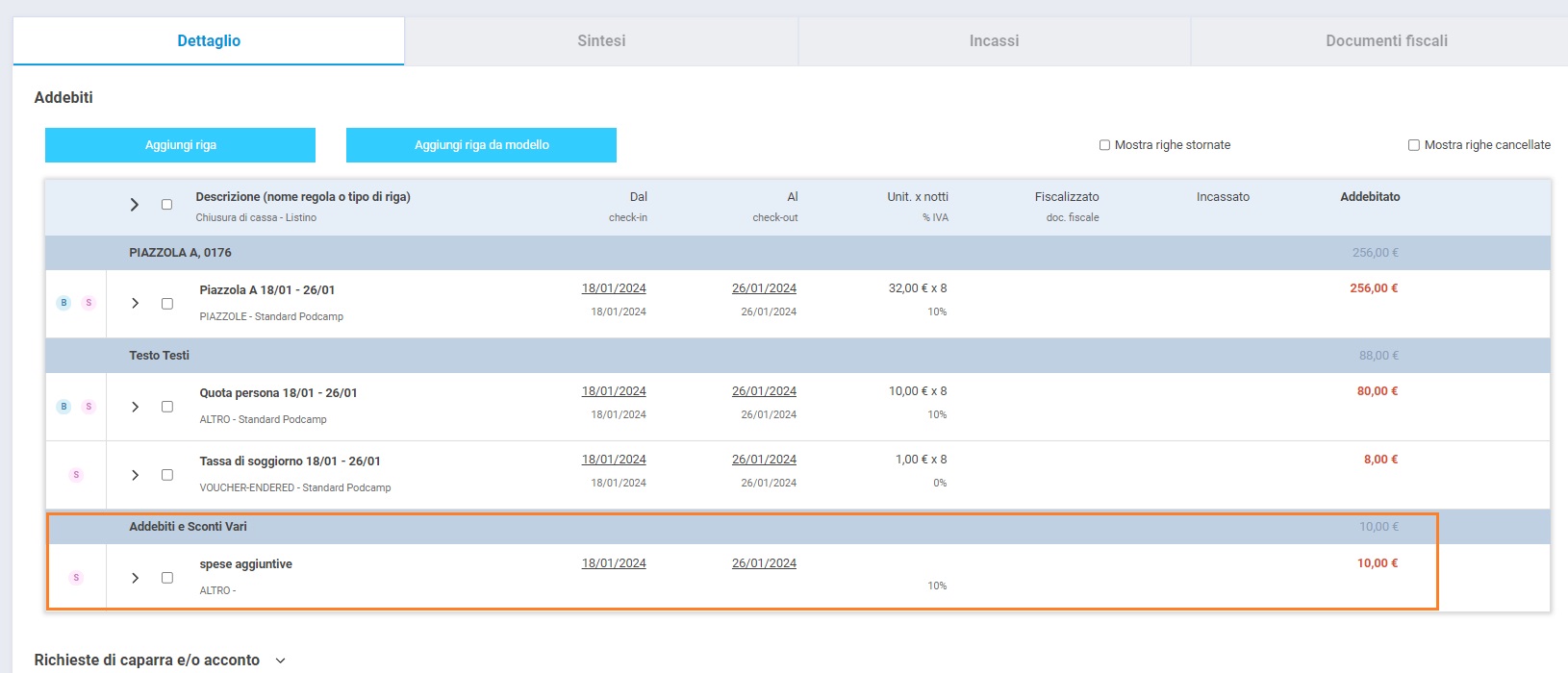Click Aggiungi riga da modello button
This screenshot has height=673, width=1568.
pyautogui.click(x=481, y=145)
